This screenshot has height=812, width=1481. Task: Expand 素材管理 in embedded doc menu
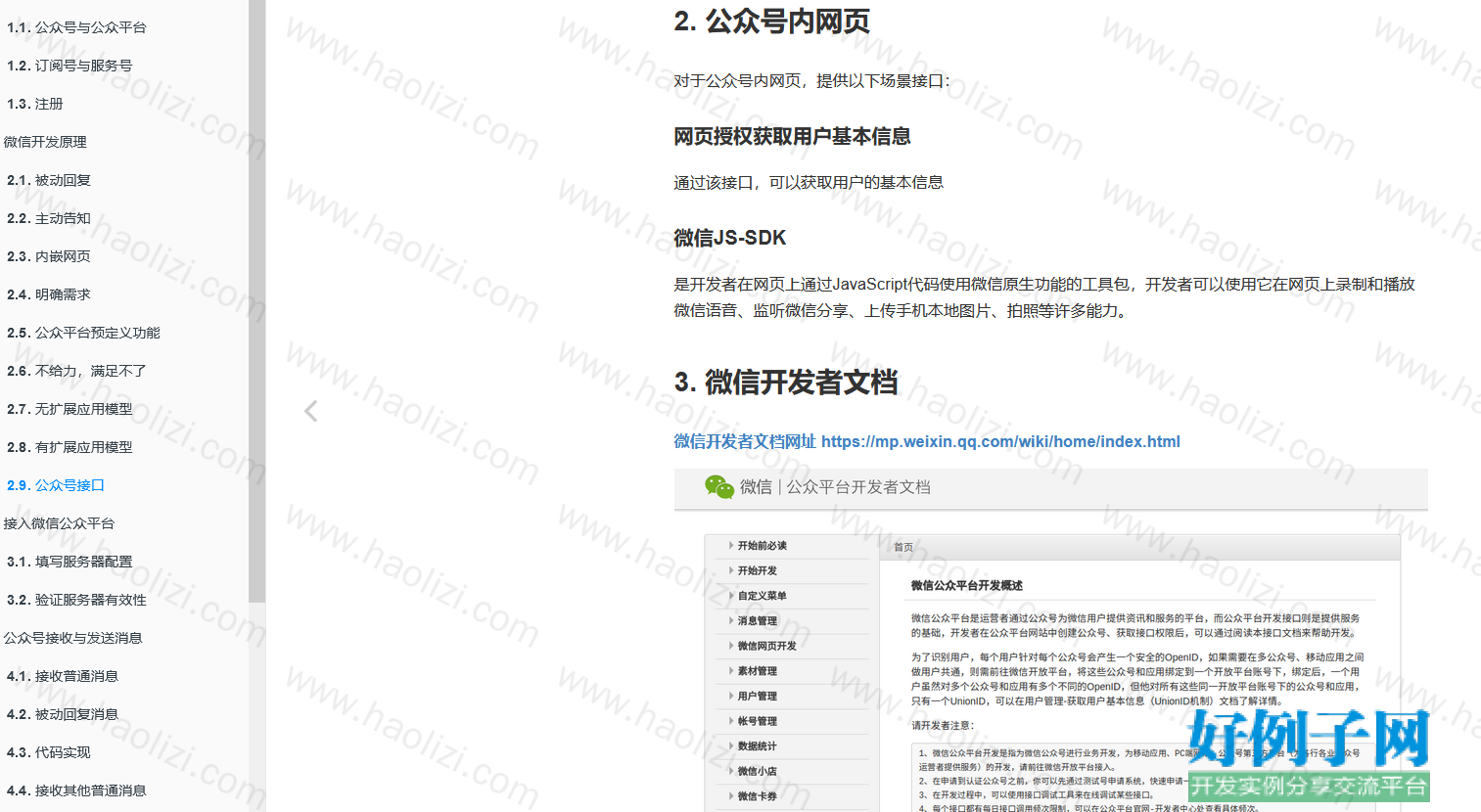point(758,671)
